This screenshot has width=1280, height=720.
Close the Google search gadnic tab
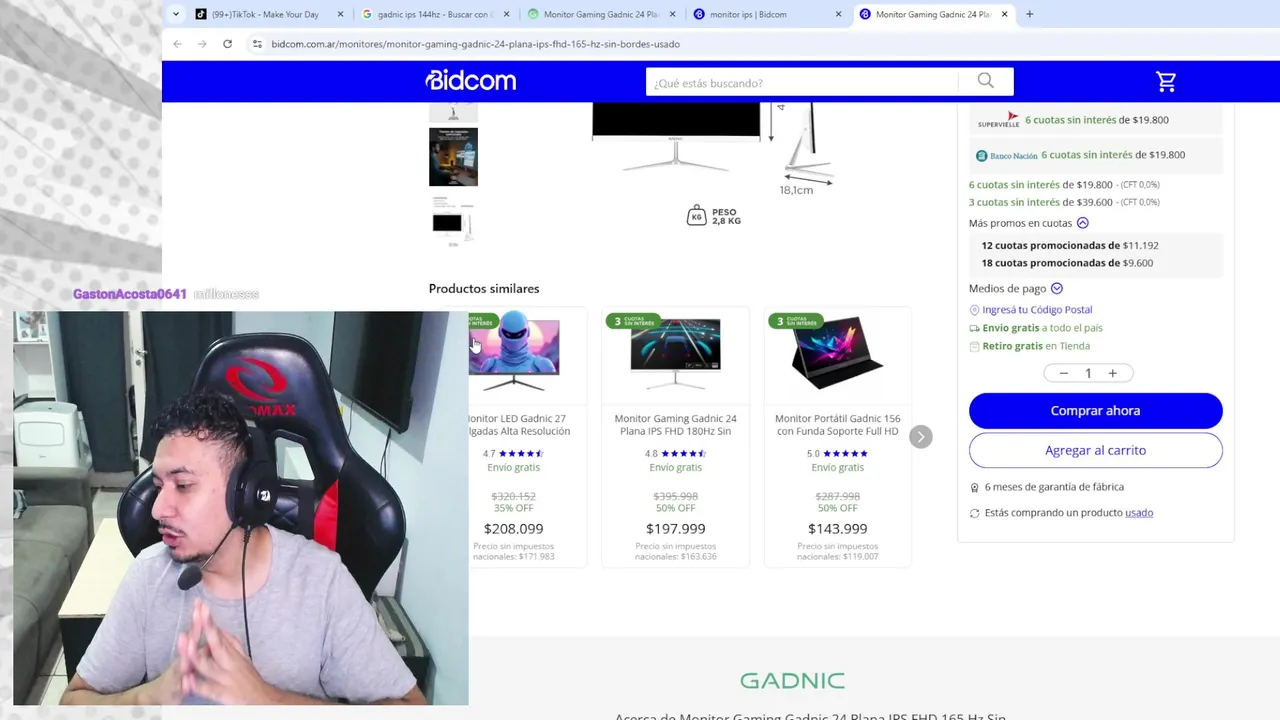(x=507, y=15)
